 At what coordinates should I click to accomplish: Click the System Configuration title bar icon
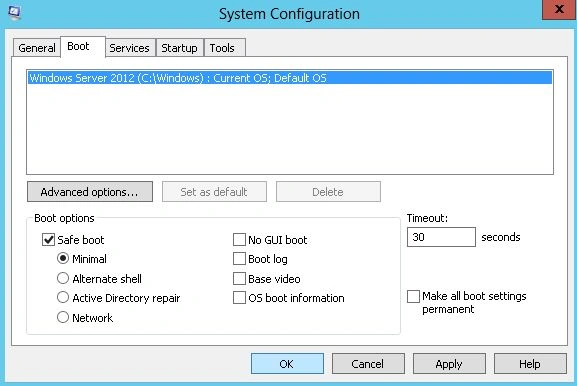[x=14, y=12]
